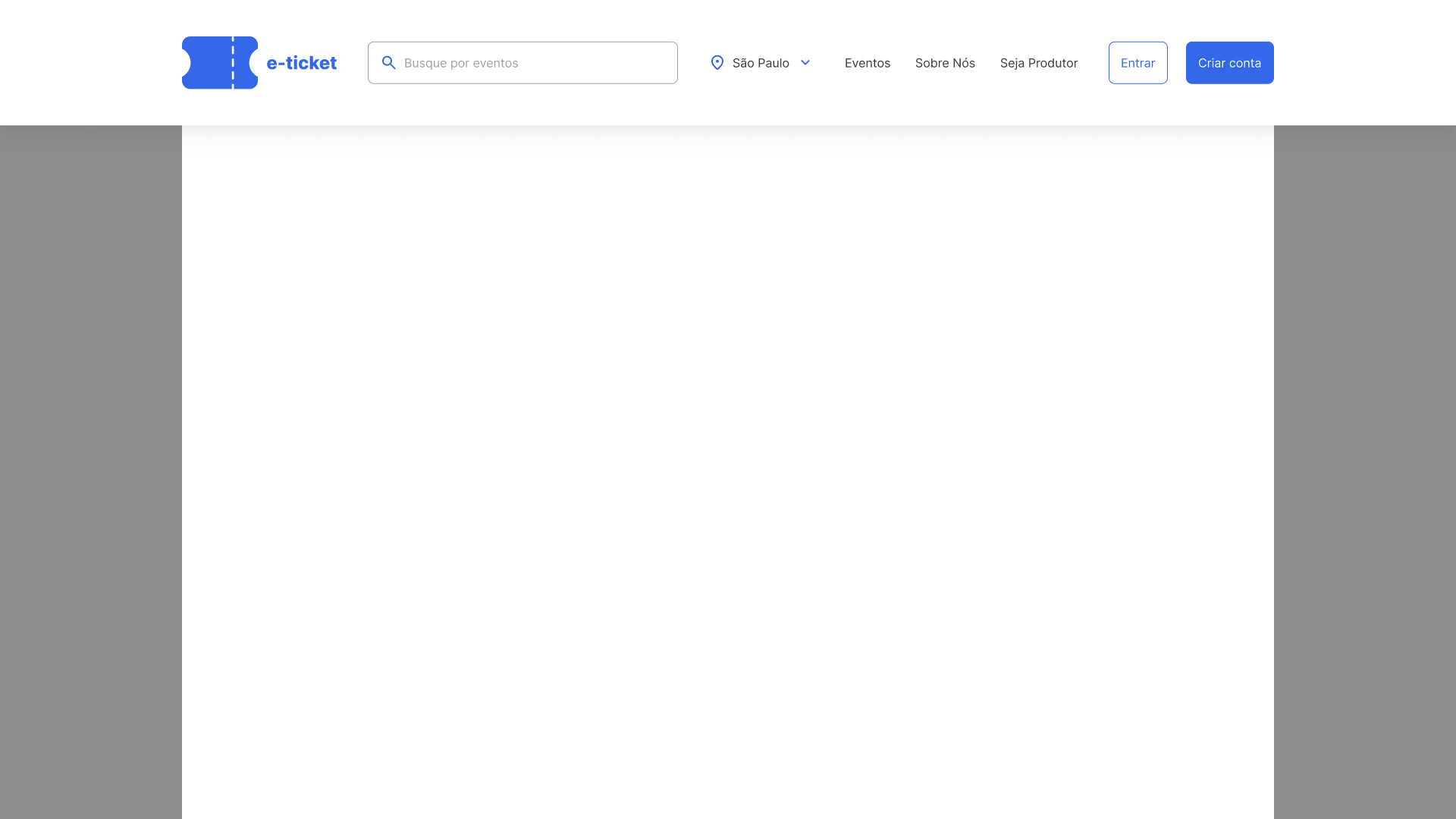1456x819 pixels.
Task: Click the Entrar login button
Action: 1138,63
